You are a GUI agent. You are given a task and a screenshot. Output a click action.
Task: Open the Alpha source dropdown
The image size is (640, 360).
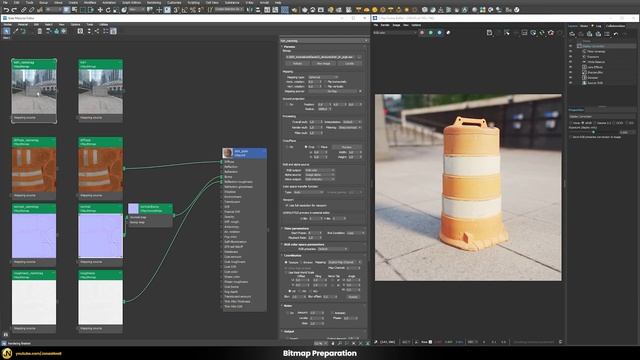(x=320, y=175)
